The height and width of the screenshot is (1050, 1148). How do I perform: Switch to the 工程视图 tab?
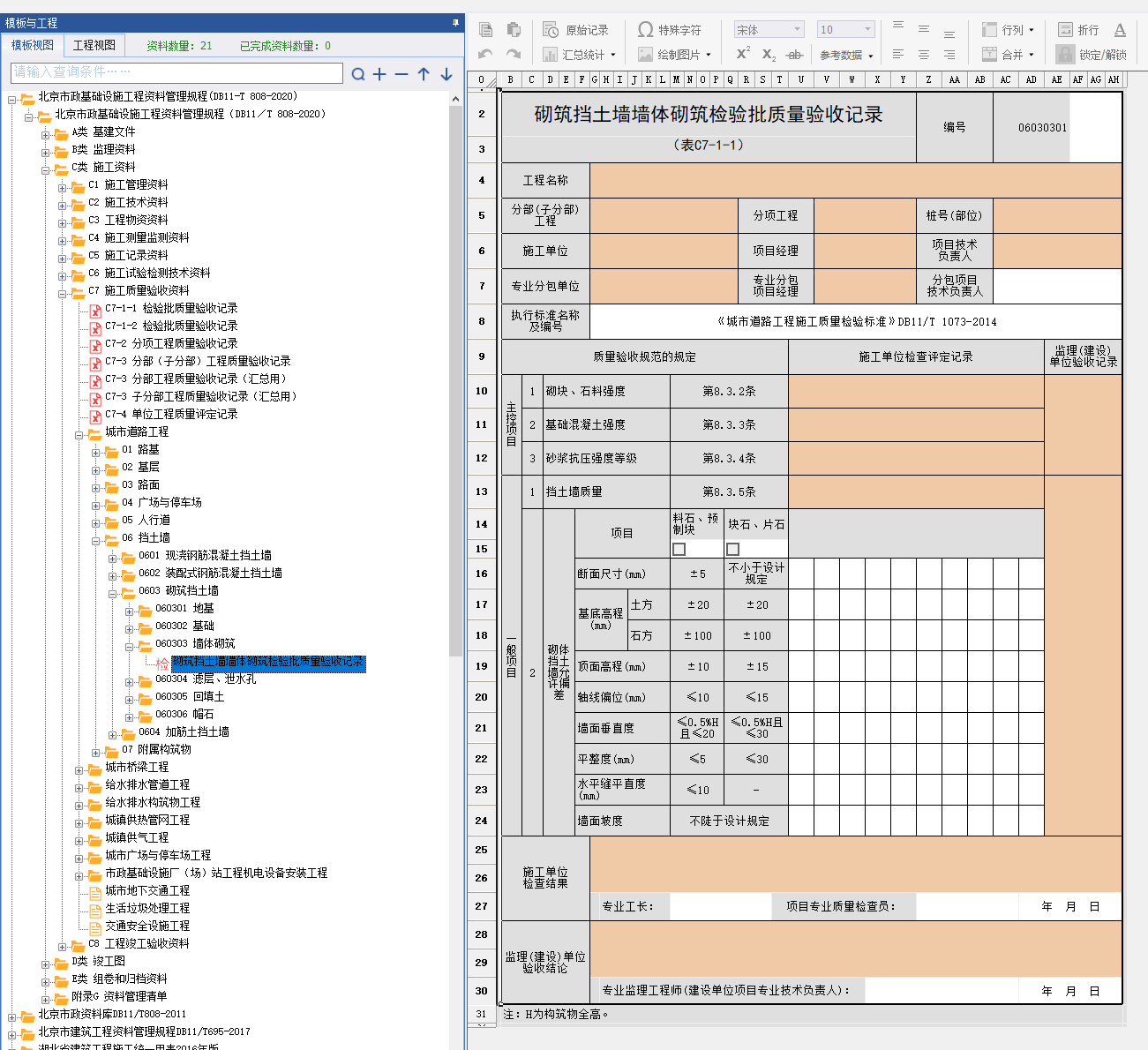(94, 45)
